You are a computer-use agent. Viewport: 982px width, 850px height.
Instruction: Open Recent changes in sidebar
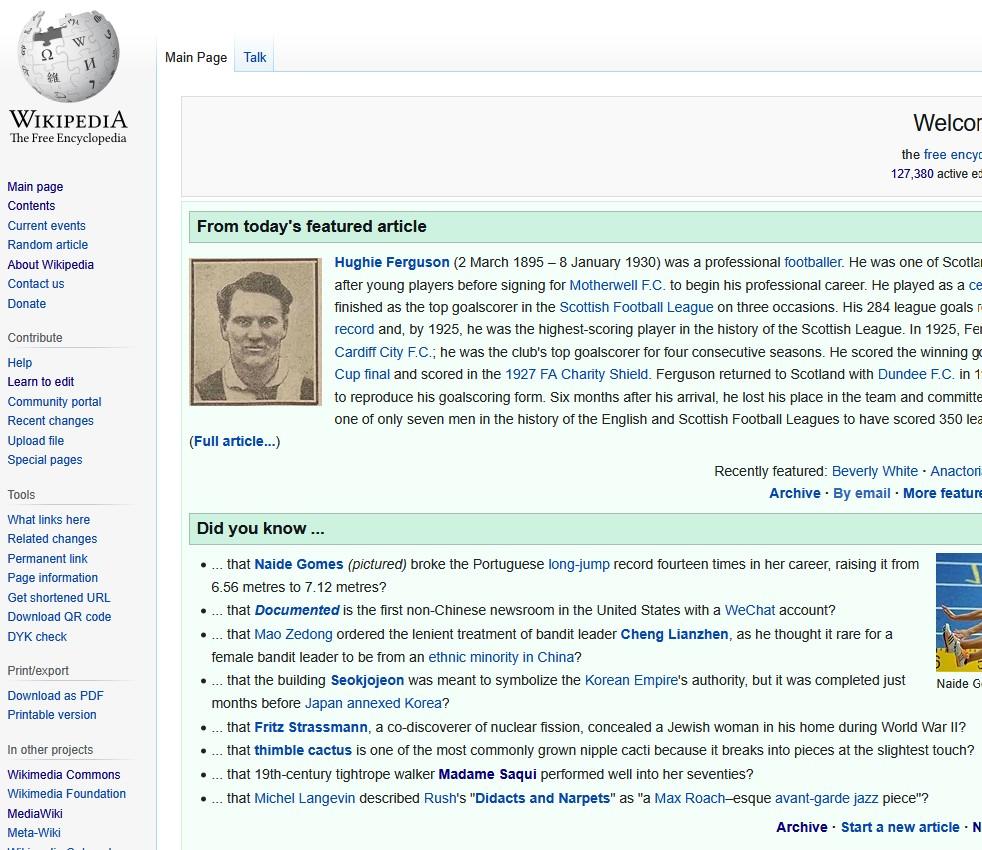click(x=51, y=421)
